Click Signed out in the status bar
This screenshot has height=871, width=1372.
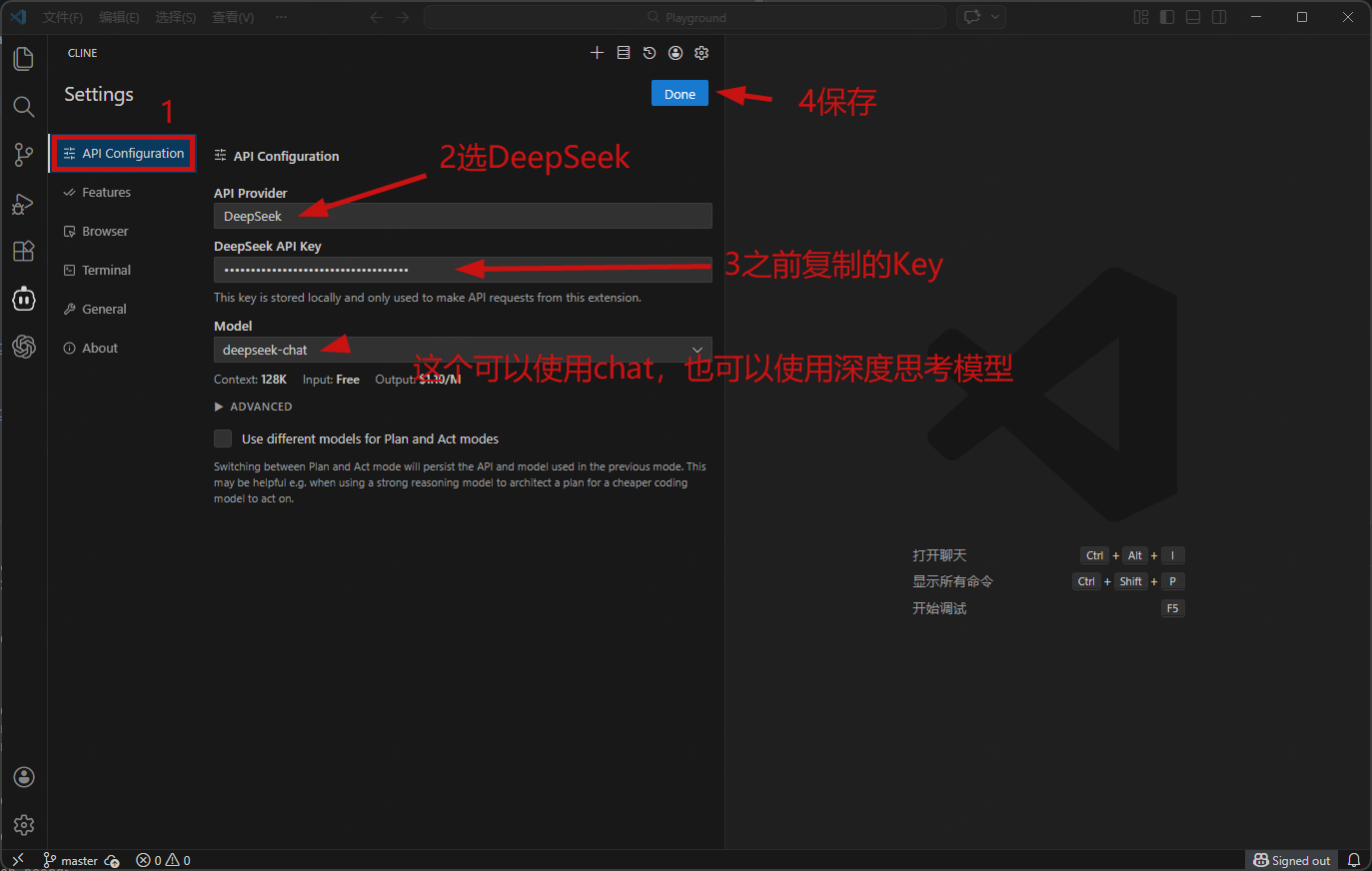pos(1292,861)
